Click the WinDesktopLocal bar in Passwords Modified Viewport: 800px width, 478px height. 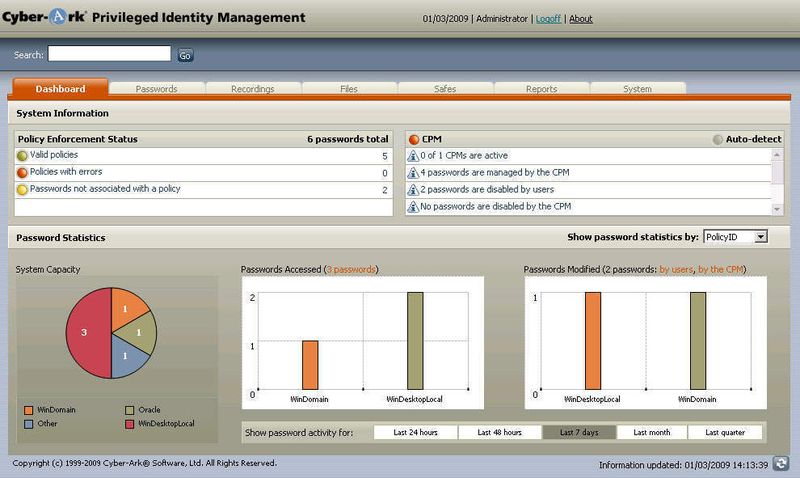(593, 341)
